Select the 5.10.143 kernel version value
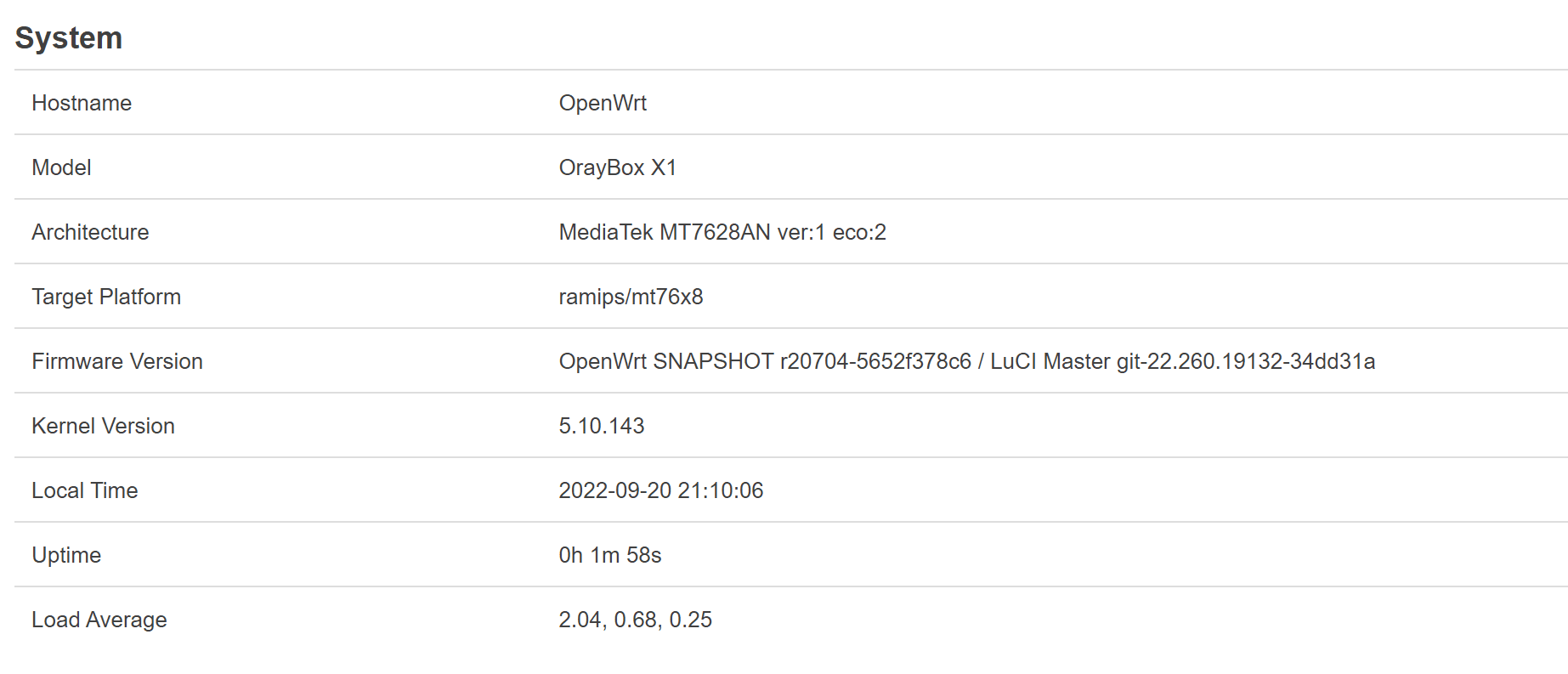This screenshot has width=1568, height=674. (601, 426)
